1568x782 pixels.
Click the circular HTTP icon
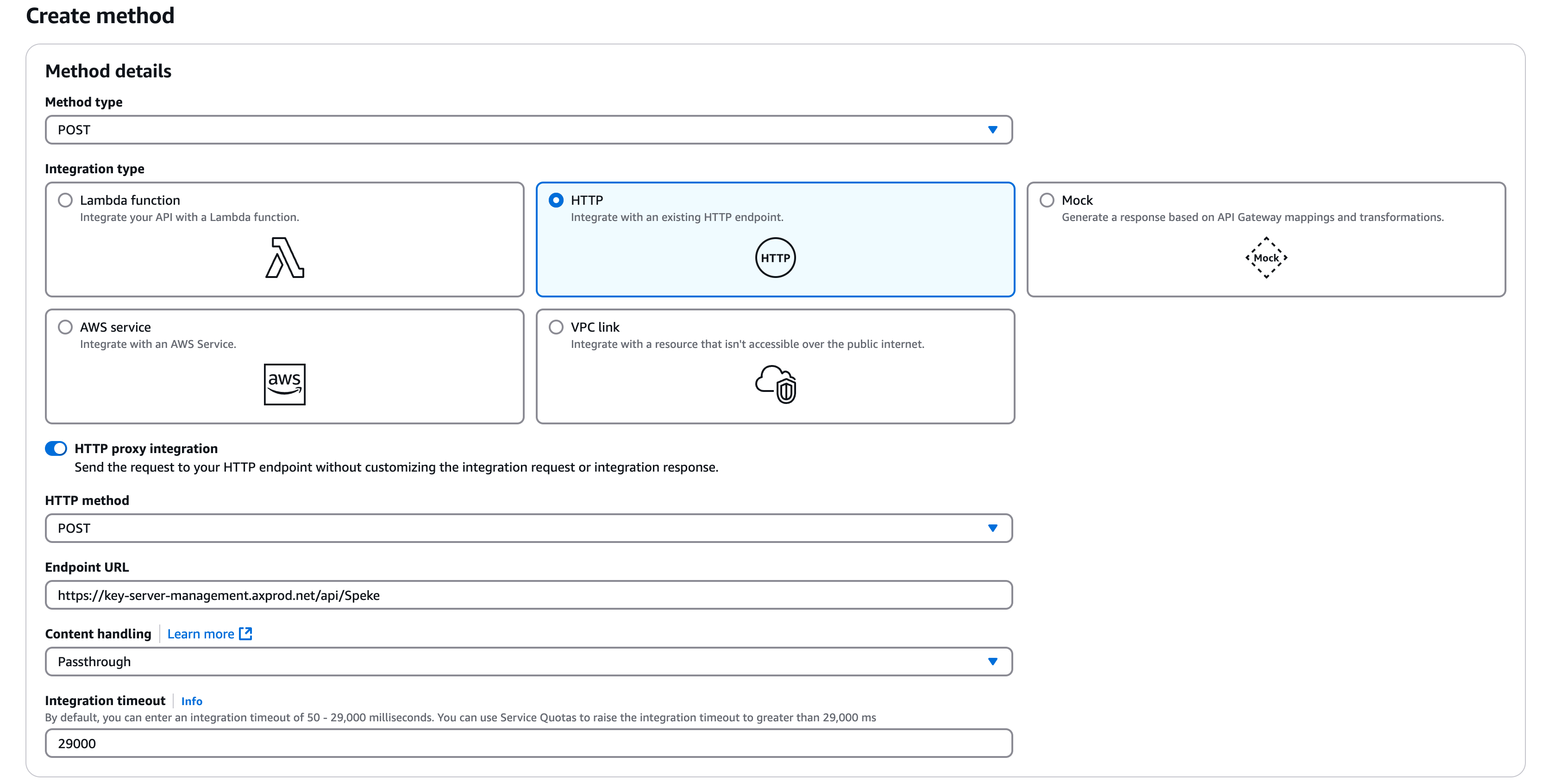point(776,257)
